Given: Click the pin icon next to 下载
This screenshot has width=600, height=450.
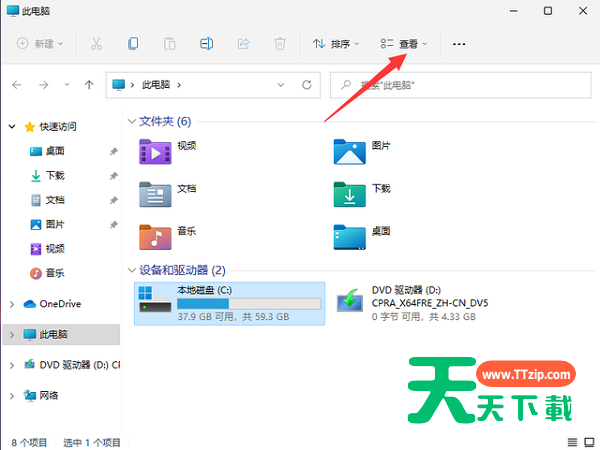Looking at the screenshot, I should click(x=114, y=176).
